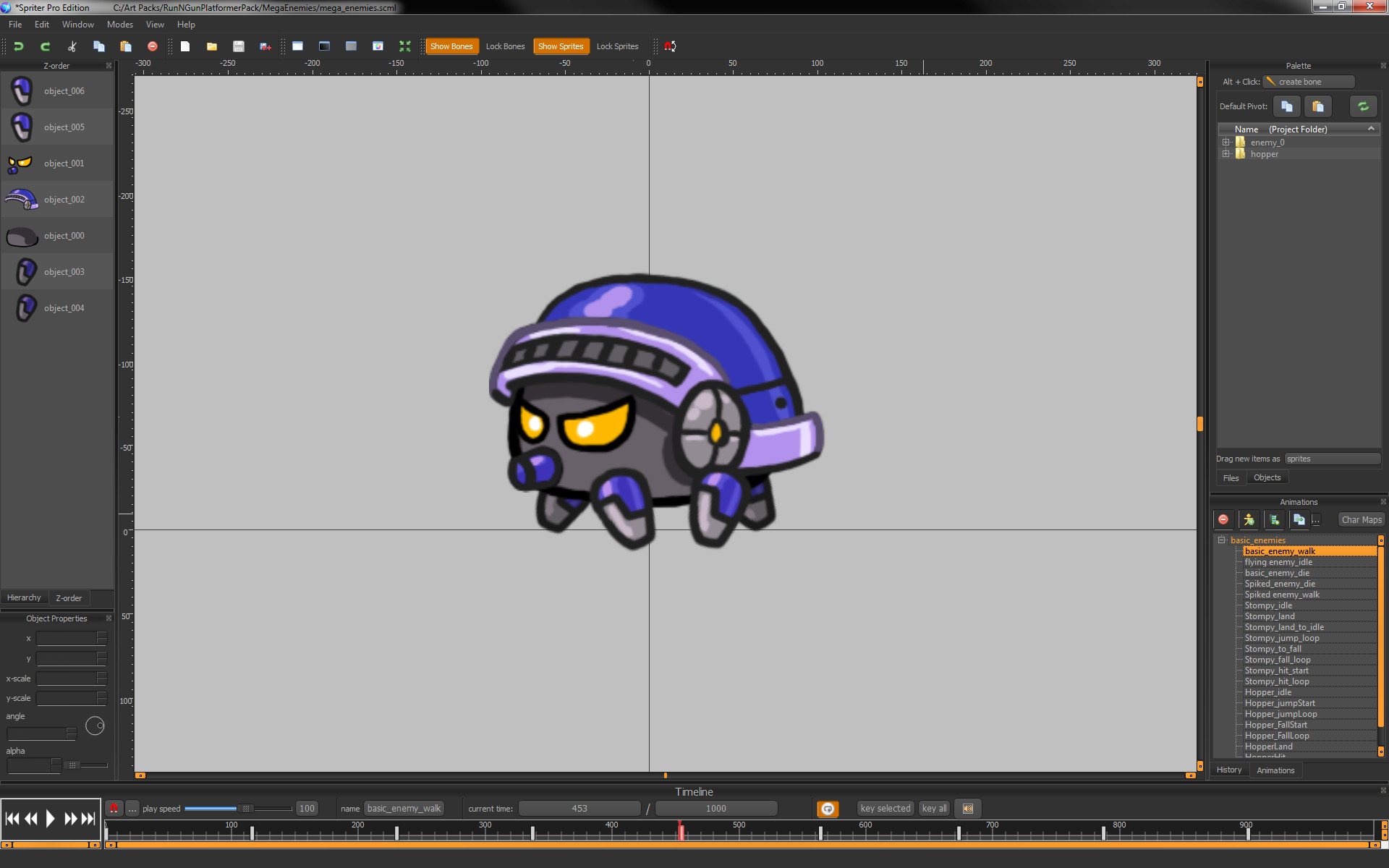Open a project with the folder icon

pyautogui.click(x=211, y=46)
